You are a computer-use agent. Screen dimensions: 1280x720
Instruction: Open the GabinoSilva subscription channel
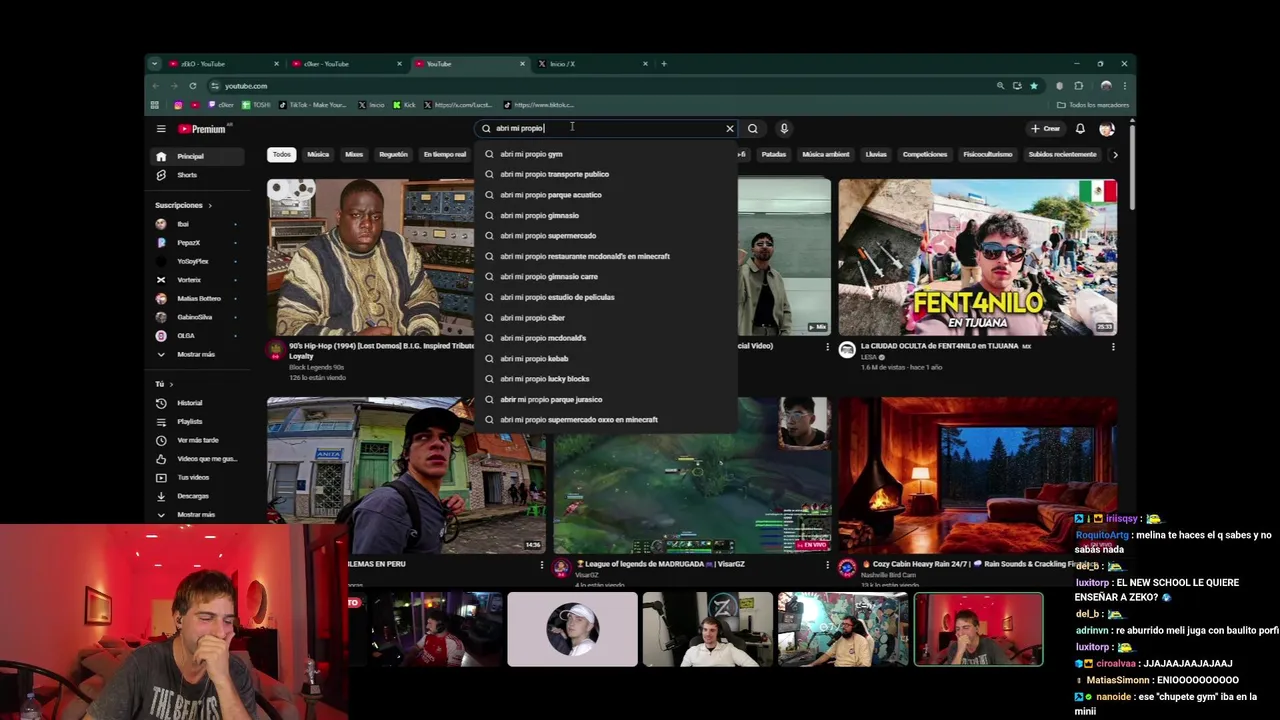tap(195, 317)
